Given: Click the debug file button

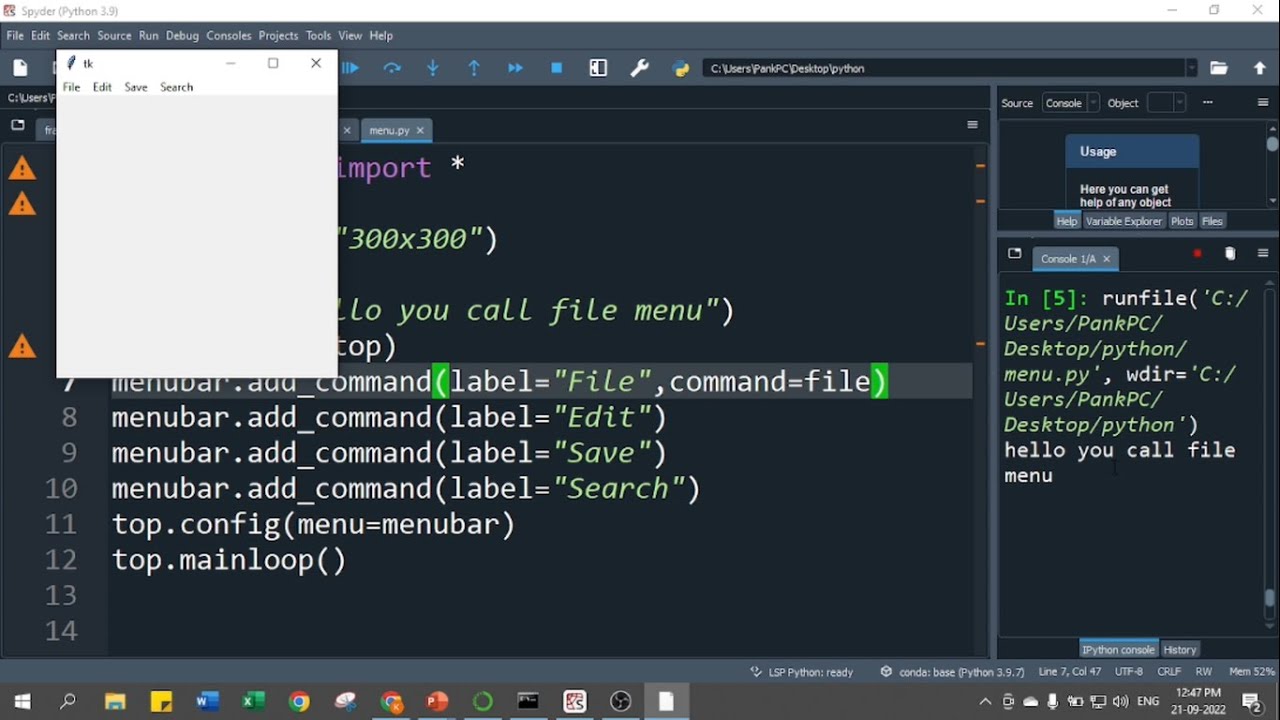Looking at the screenshot, I should pyautogui.click(x=350, y=68).
